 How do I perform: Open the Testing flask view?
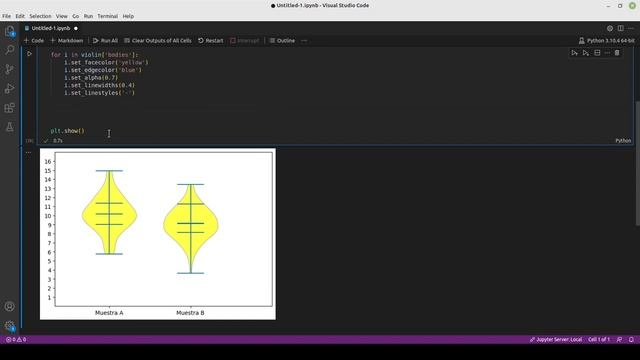pyautogui.click(x=9, y=127)
